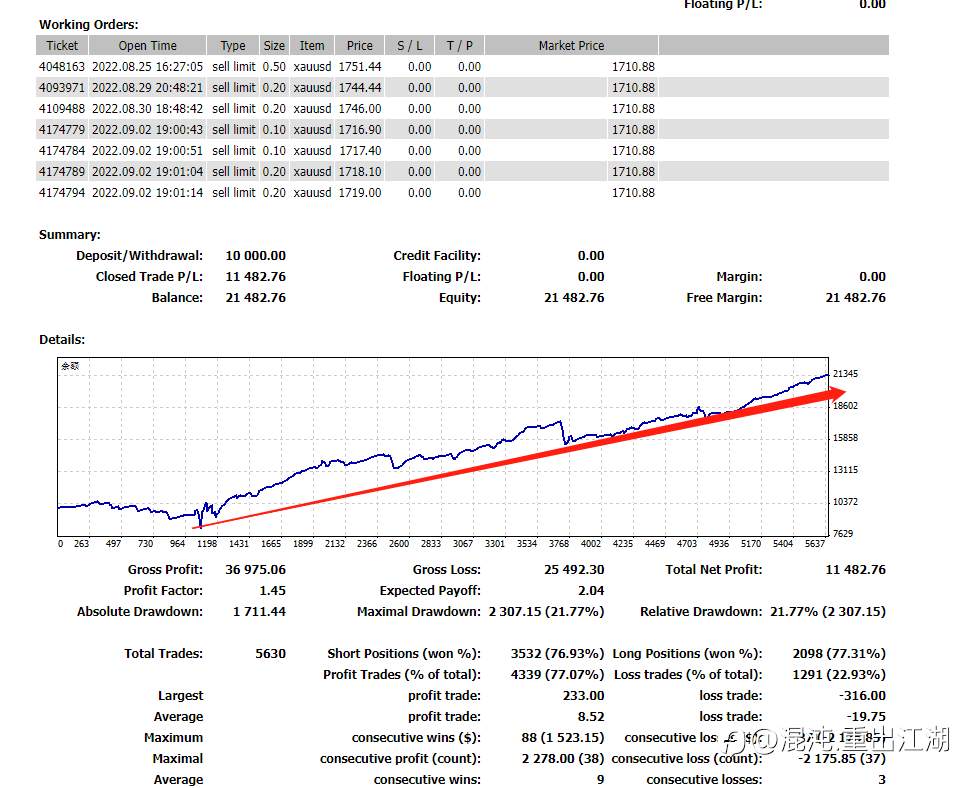The image size is (960, 788).
Task: Click largest profit trade value 233.00
Action: tap(583, 696)
